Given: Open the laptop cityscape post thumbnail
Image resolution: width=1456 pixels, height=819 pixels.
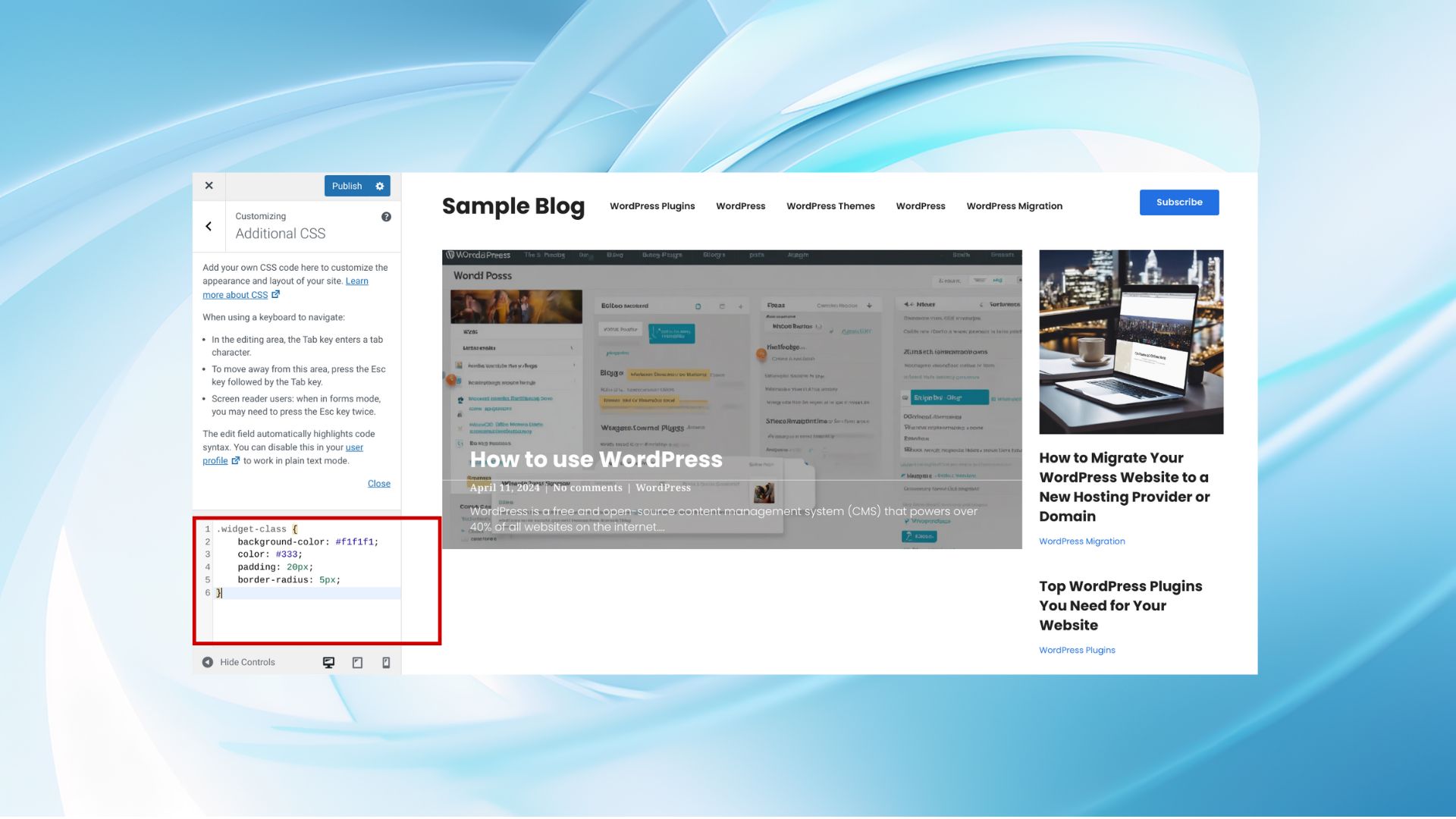Looking at the screenshot, I should click(1131, 342).
